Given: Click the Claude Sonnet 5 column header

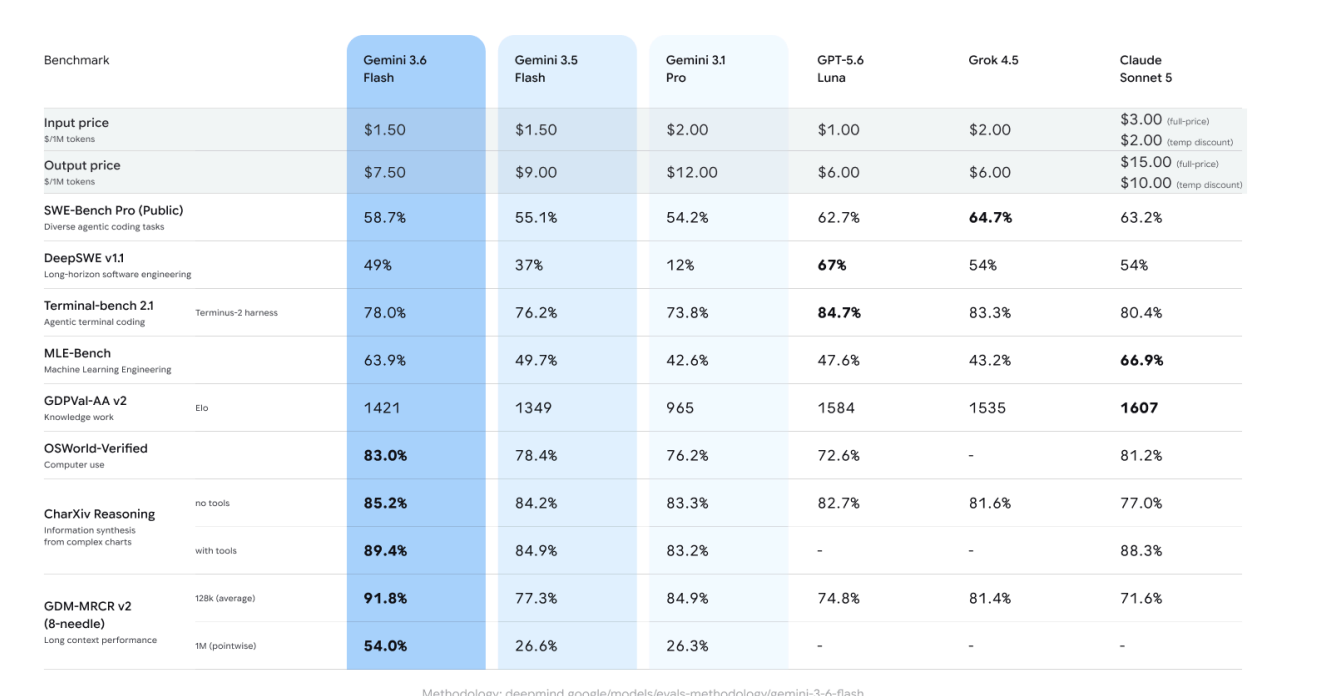Looking at the screenshot, I should click(x=1146, y=69).
